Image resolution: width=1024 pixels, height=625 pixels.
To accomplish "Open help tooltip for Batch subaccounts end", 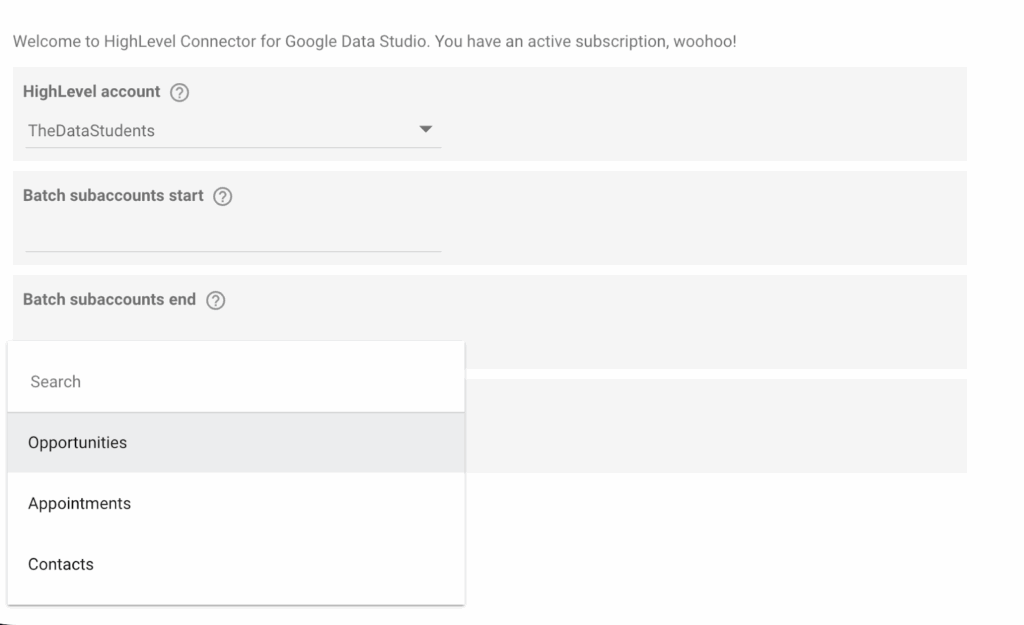I will pyautogui.click(x=215, y=301).
